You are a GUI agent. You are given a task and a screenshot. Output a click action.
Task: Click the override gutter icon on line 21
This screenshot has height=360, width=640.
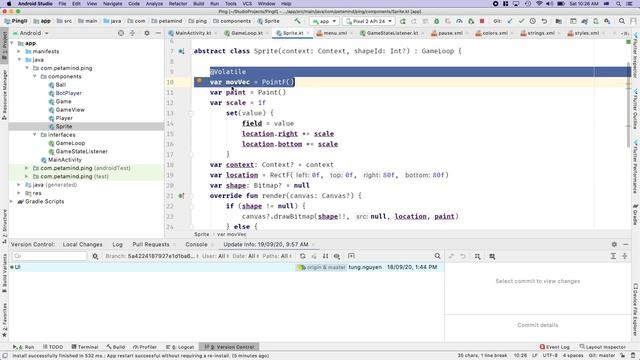click(x=181, y=196)
